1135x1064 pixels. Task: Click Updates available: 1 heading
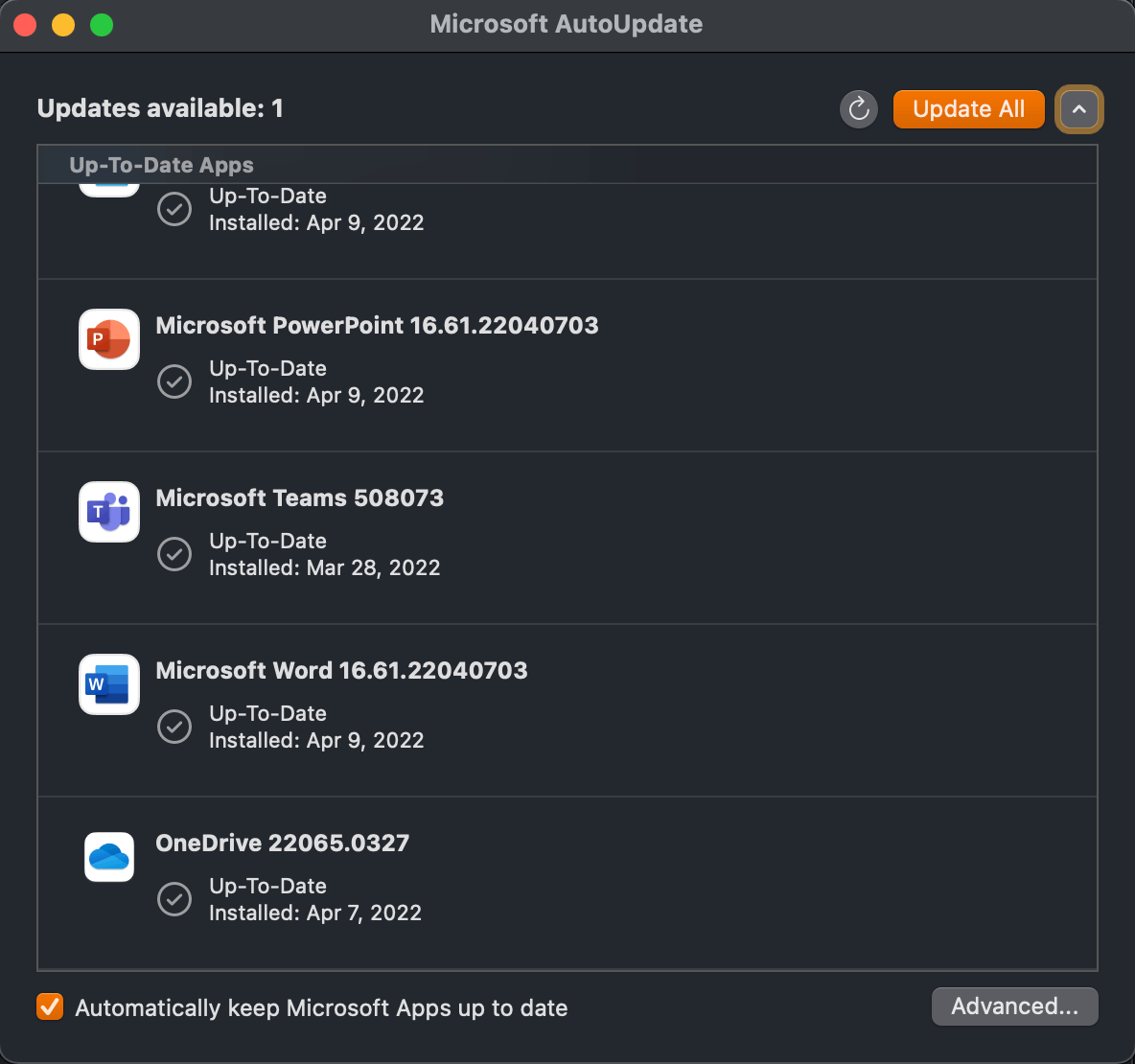(160, 108)
